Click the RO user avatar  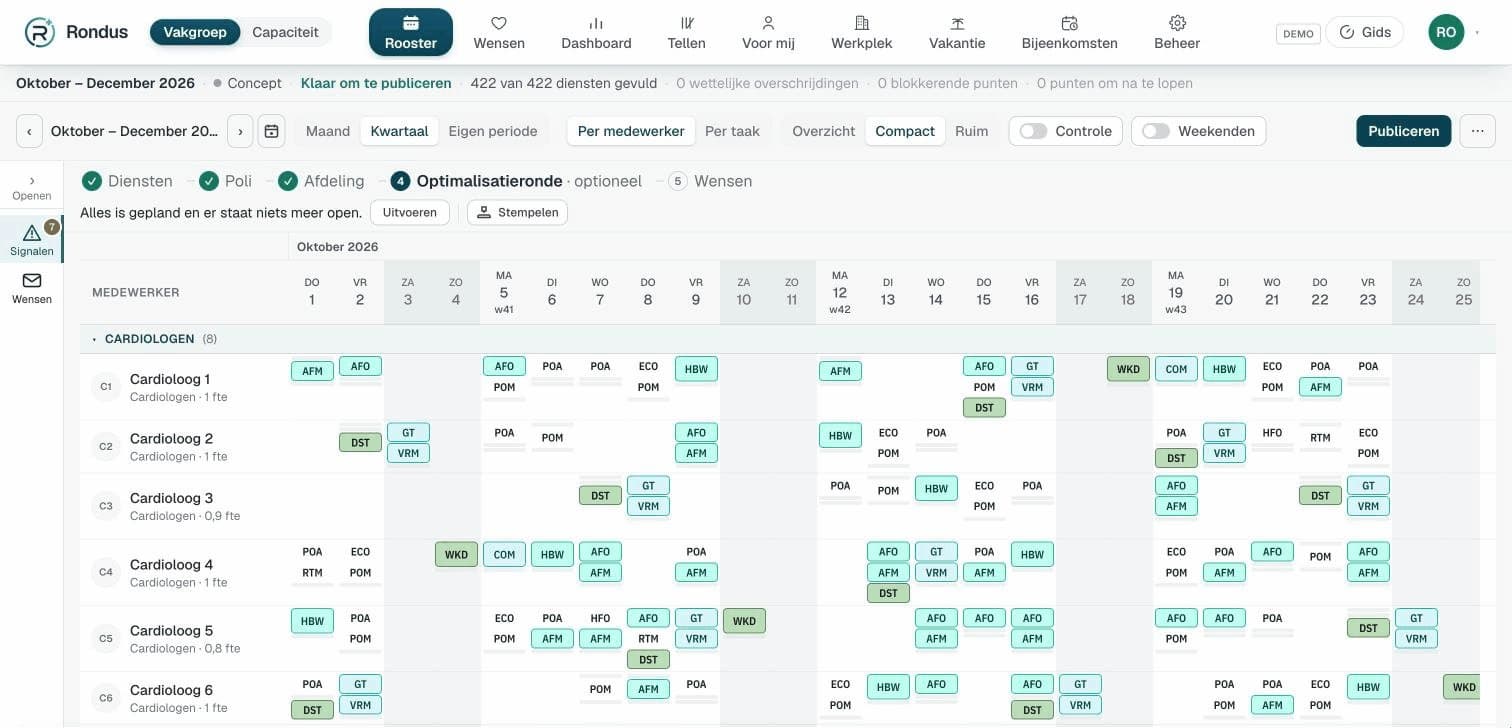click(1446, 32)
